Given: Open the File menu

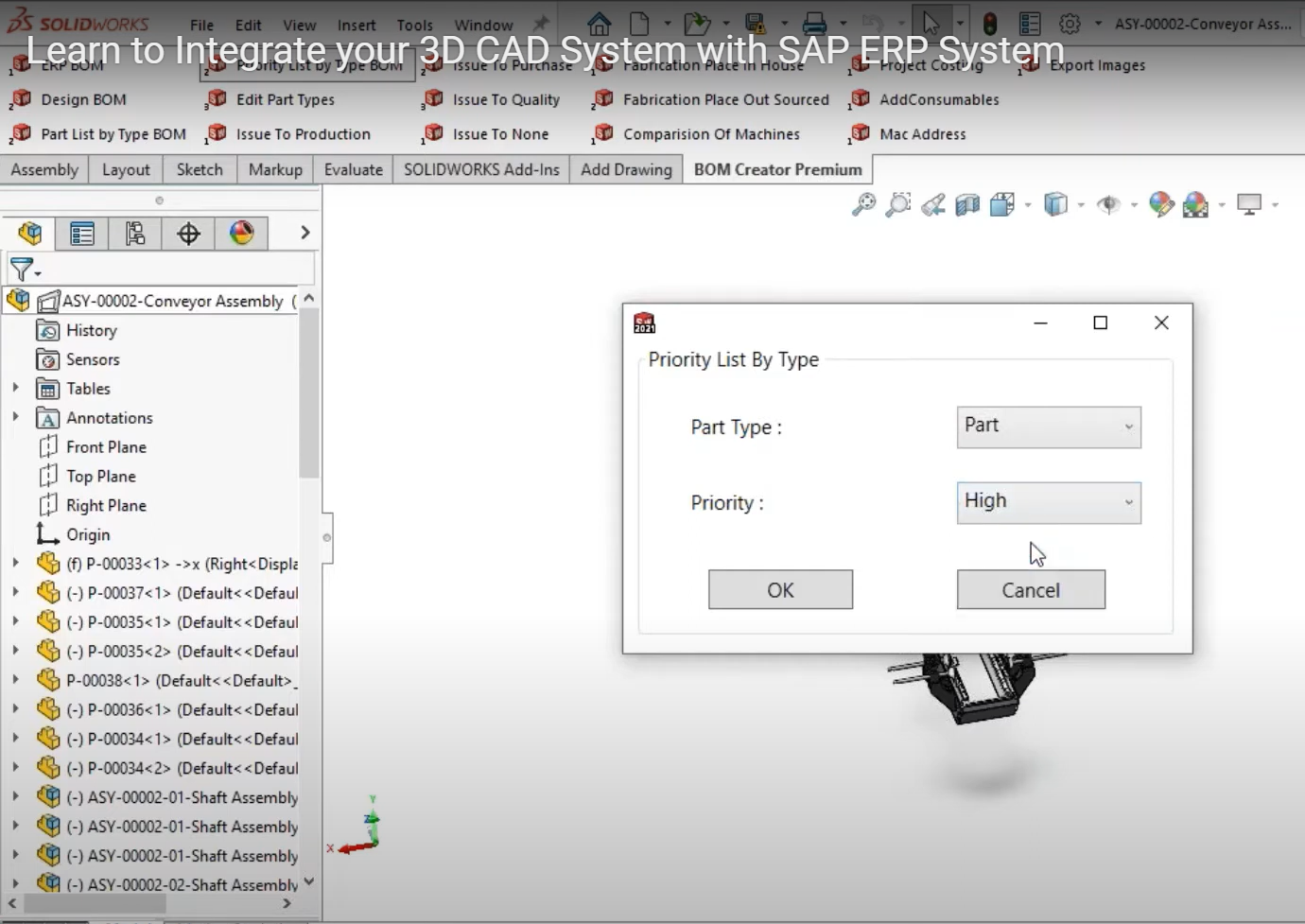Looking at the screenshot, I should click(201, 26).
